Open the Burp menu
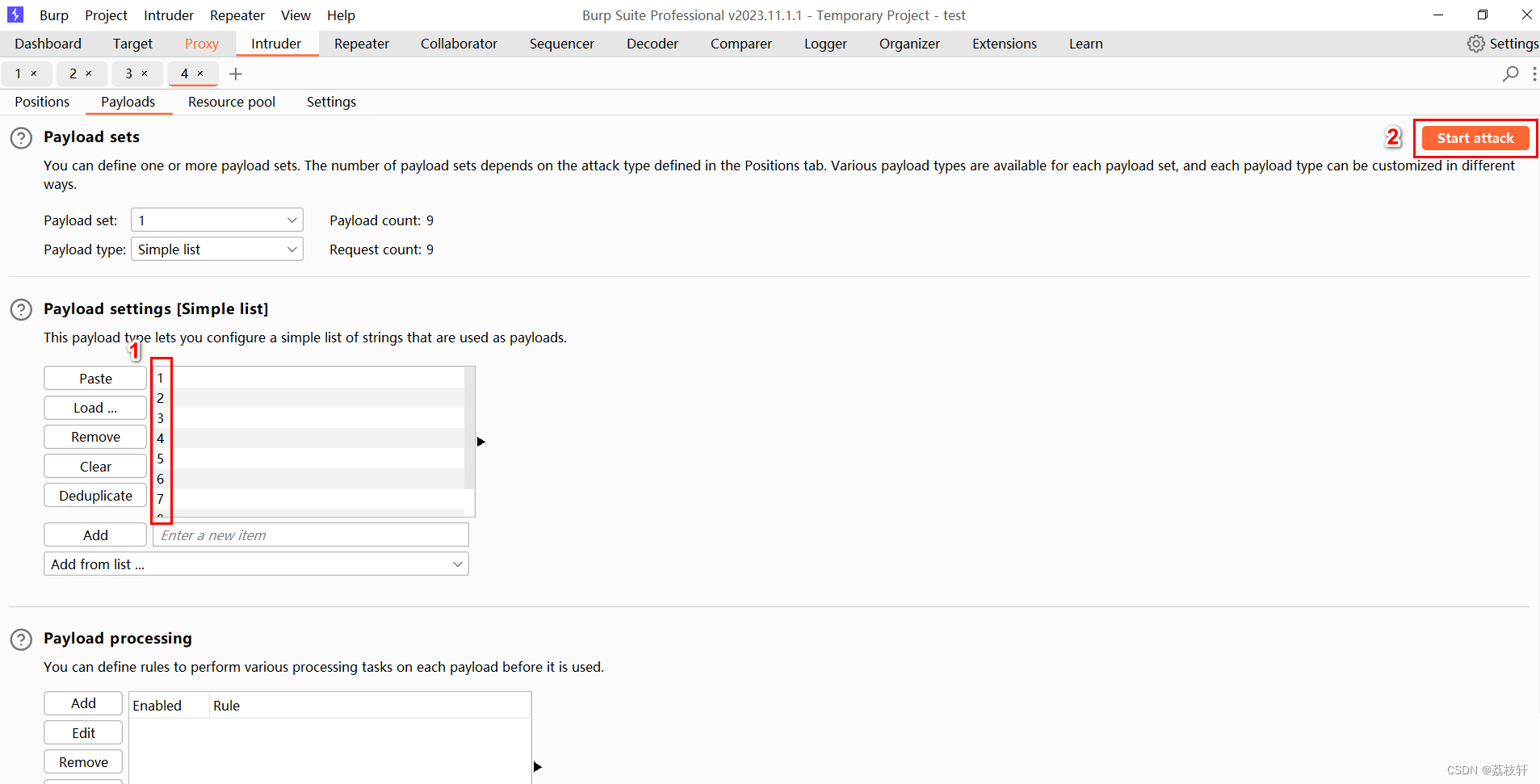Image resolution: width=1540 pixels, height=784 pixels. [54, 15]
